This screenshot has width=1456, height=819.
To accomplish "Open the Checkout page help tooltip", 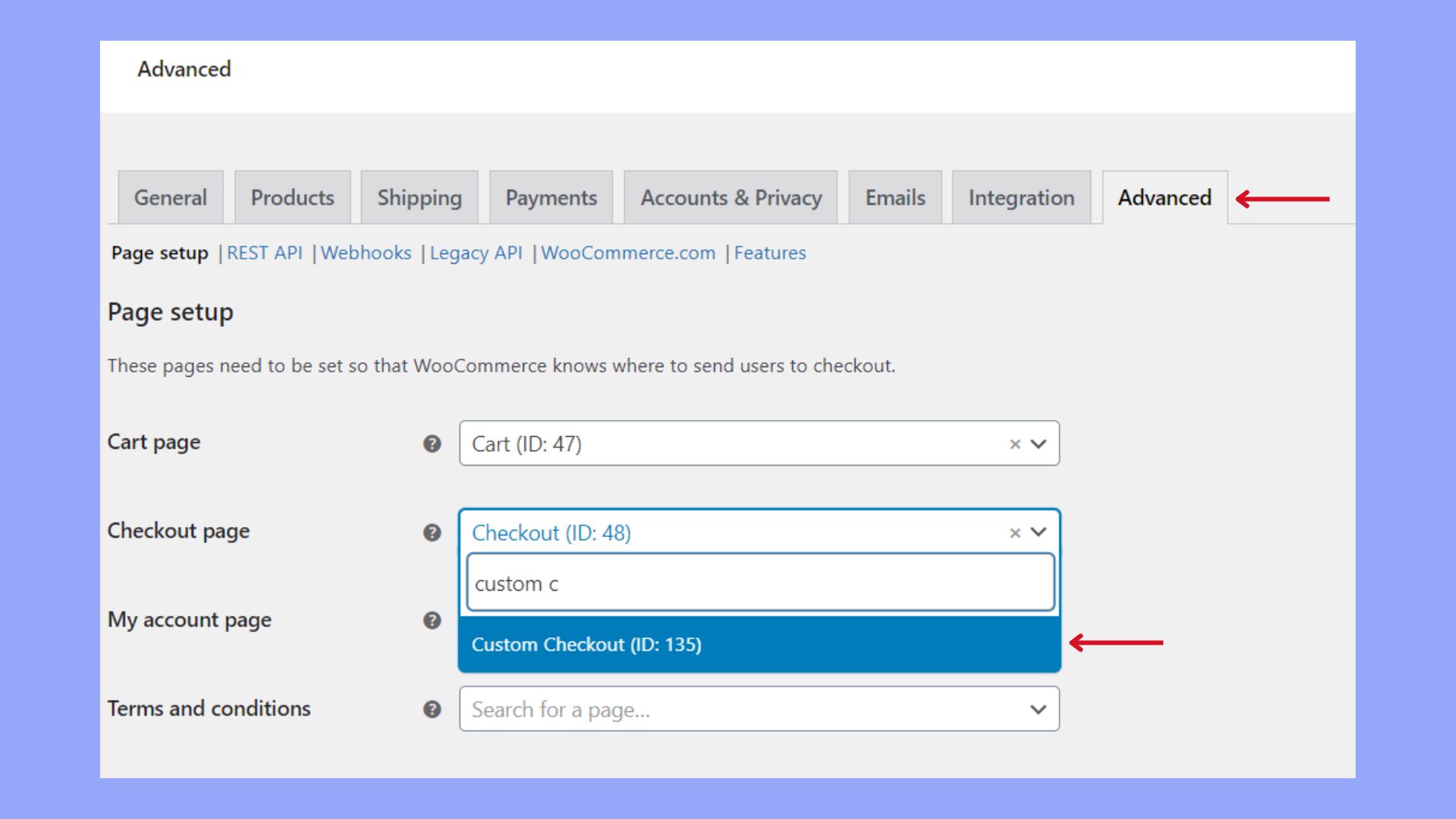I will point(432,532).
